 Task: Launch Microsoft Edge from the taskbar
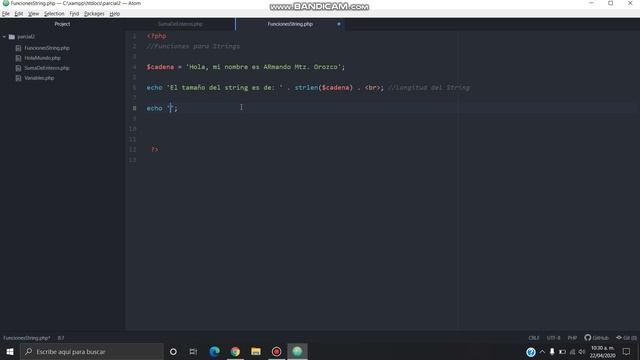pos(214,351)
